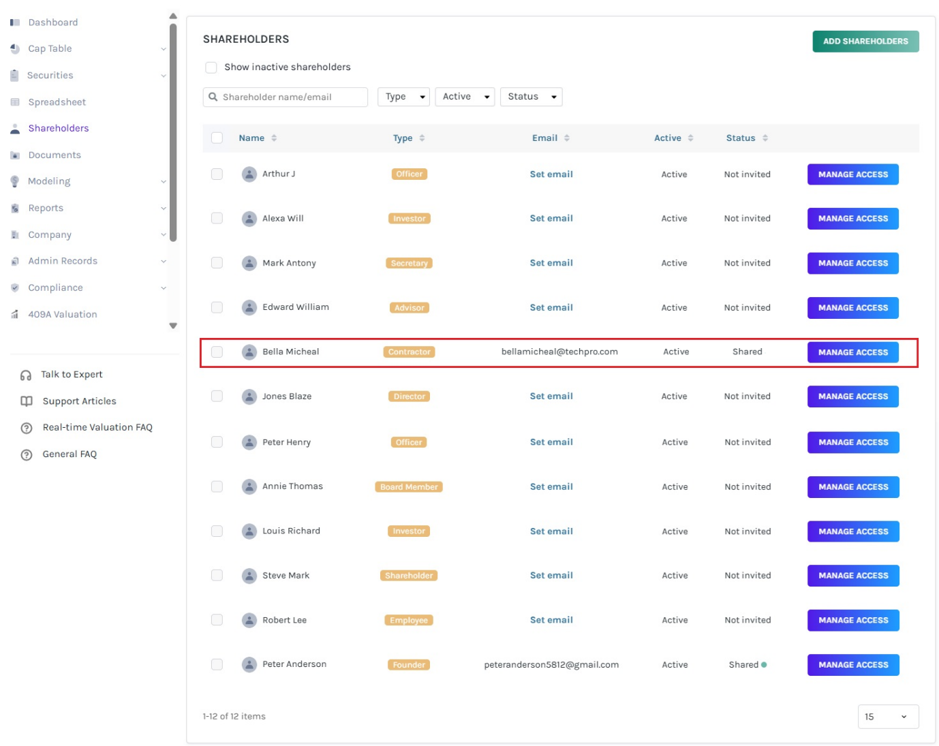Click in the shareholder name/email search field

tap(285, 96)
